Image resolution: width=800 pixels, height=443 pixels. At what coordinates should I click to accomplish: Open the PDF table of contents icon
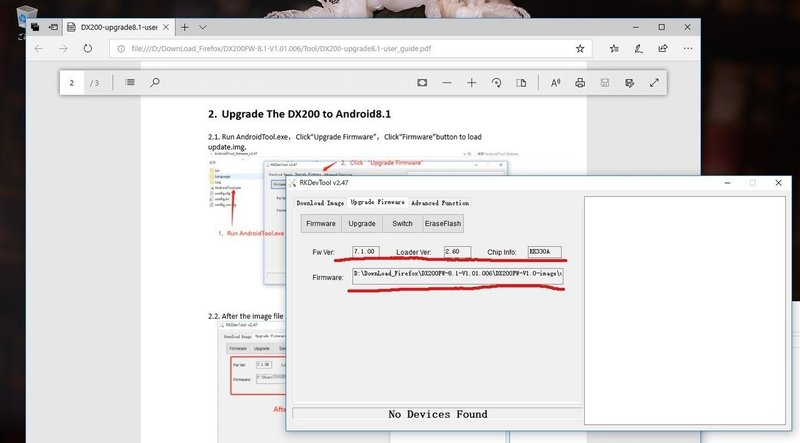[x=130, y=82]
